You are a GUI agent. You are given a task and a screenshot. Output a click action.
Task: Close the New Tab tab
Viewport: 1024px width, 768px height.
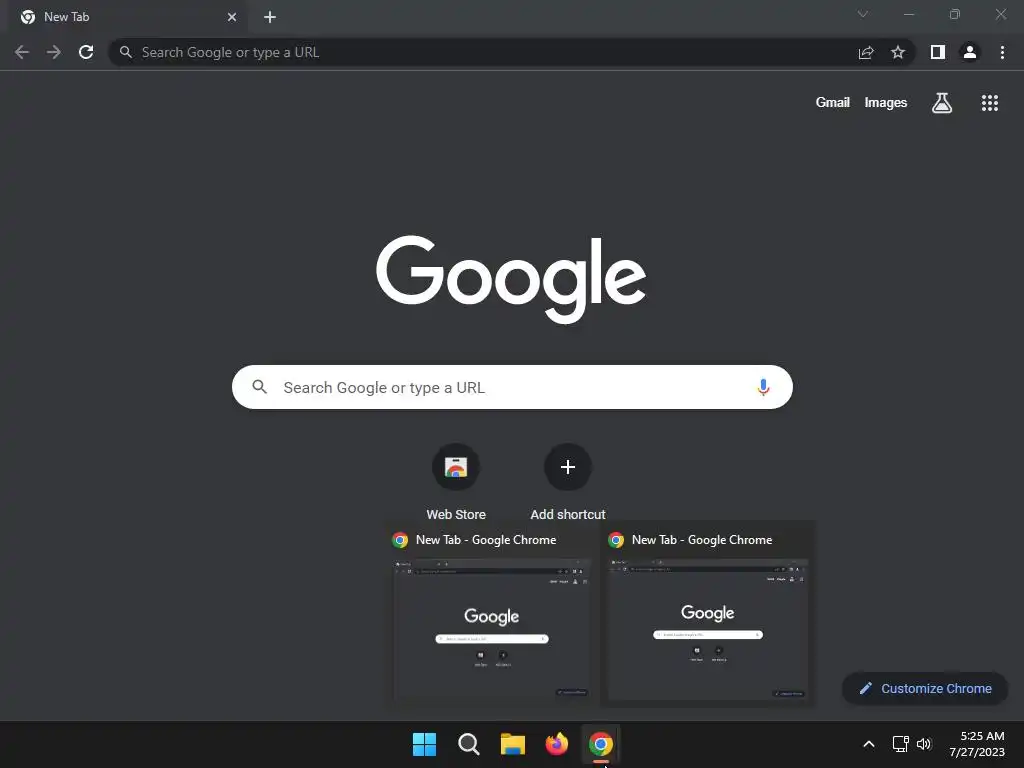point(232,17)
